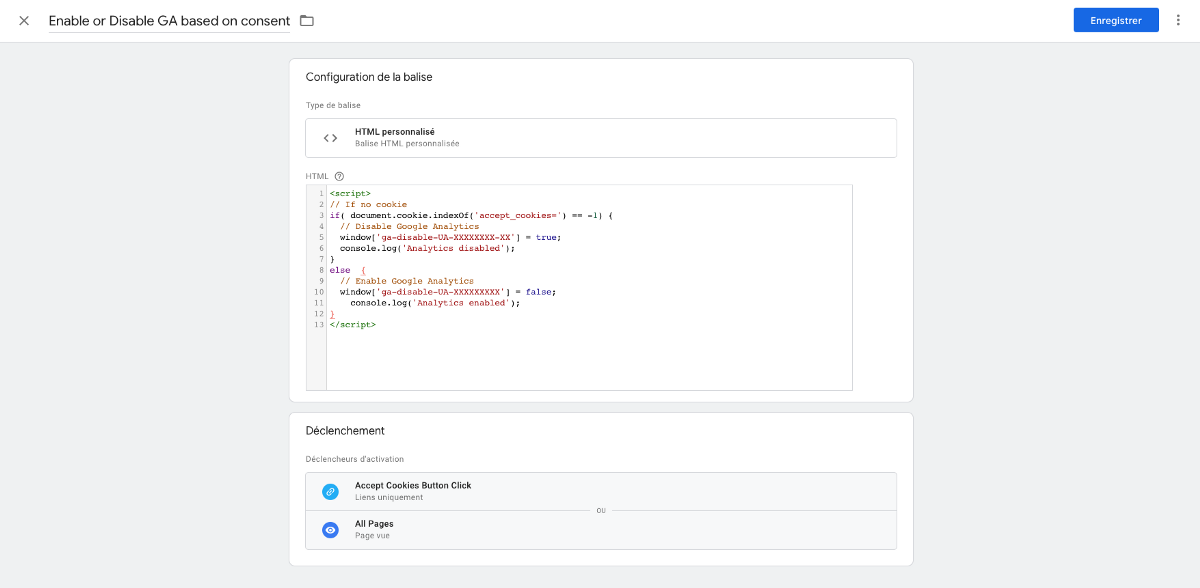Select the Accept Cookies Button Click trigger
Screen dimensions: 1200x588
(x=601, y=491)
